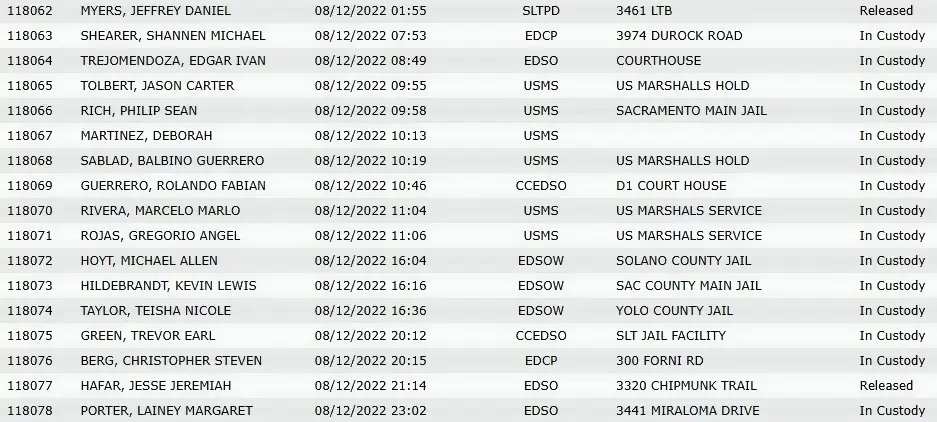937x422 pixels.
Task: Click the name Hoyt, Michael Allen
Action: [x=149, y=261]
